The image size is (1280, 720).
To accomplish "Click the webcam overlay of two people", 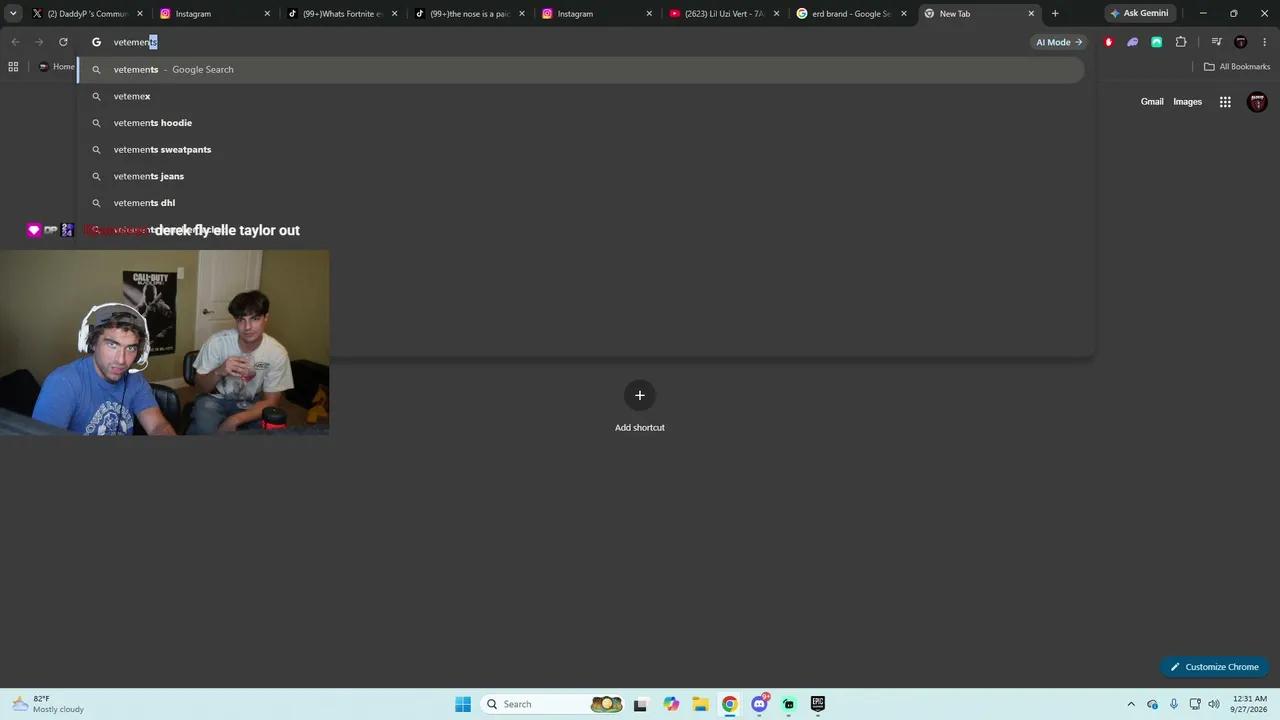I will (164, 342).
